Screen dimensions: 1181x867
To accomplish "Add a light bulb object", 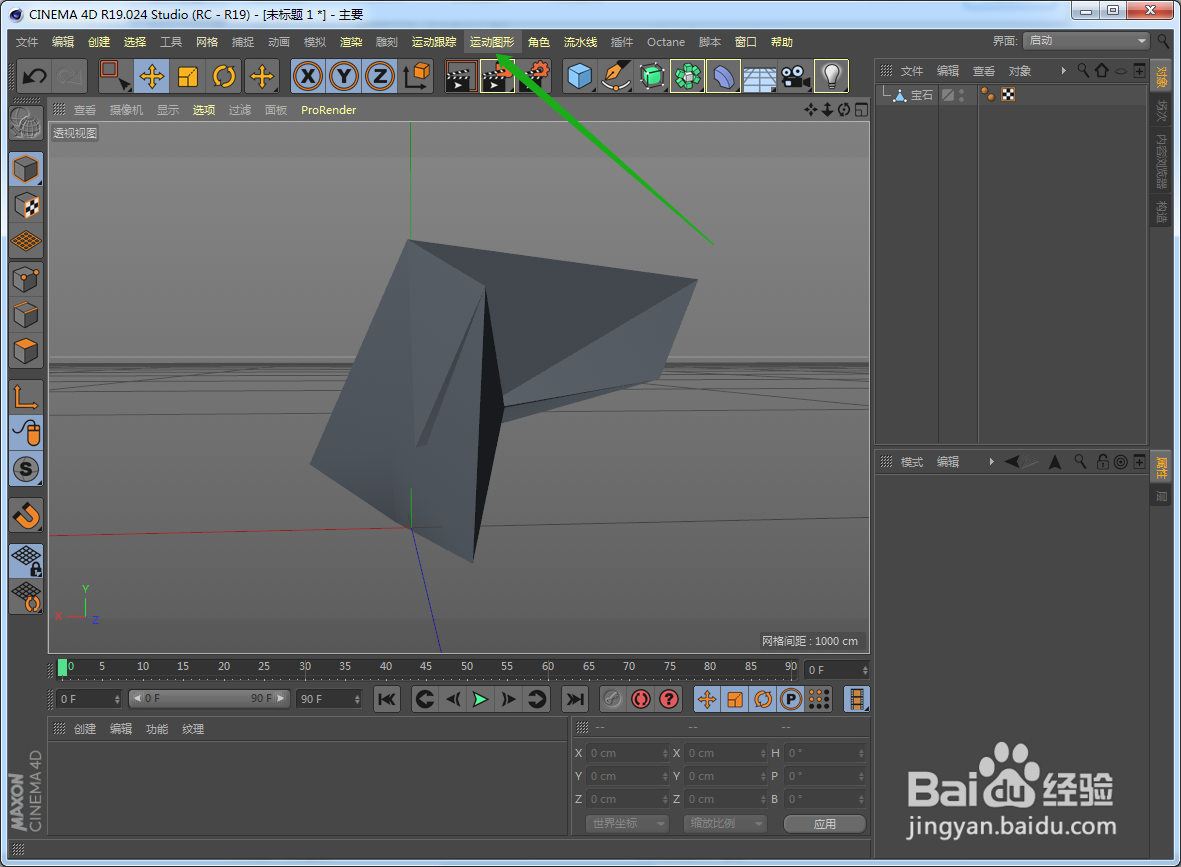I will coord(831,76).
